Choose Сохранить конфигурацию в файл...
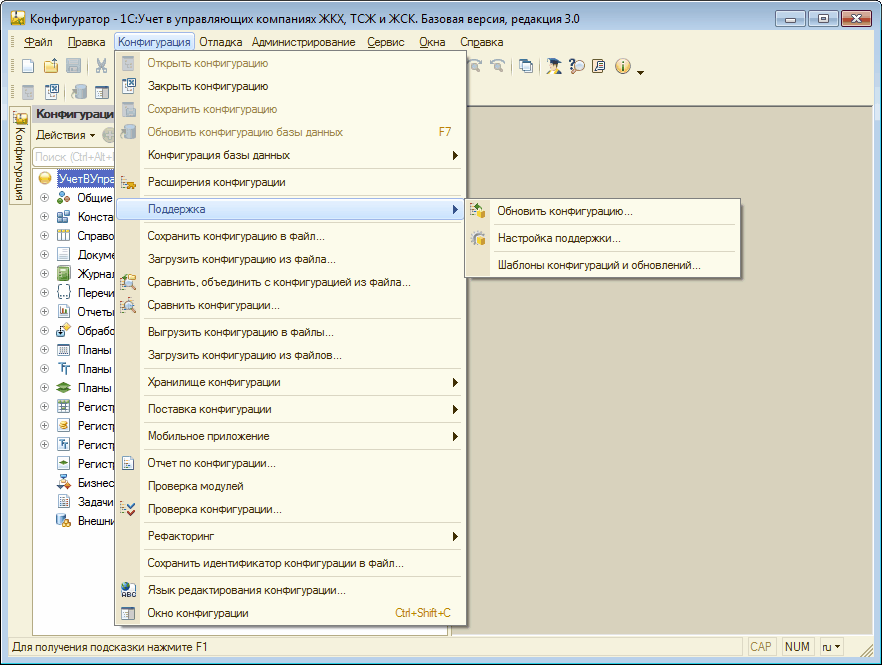Image resolution: width=882 pixels, height=665 pixels. point(291,236)
